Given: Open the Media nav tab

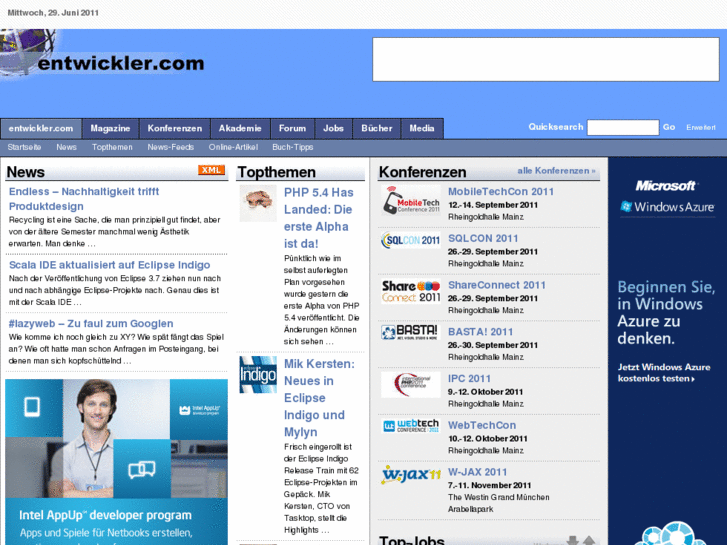Looking at the screenshot, I should pyautogui.click(x=422, y=128).
